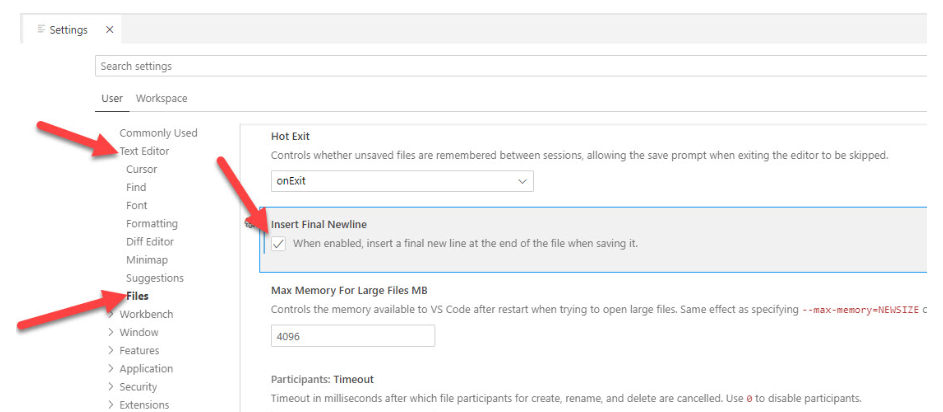Screen dimensions: 943x412
Task: Close the Settings editor tab
Action: (x=109, y=30)
